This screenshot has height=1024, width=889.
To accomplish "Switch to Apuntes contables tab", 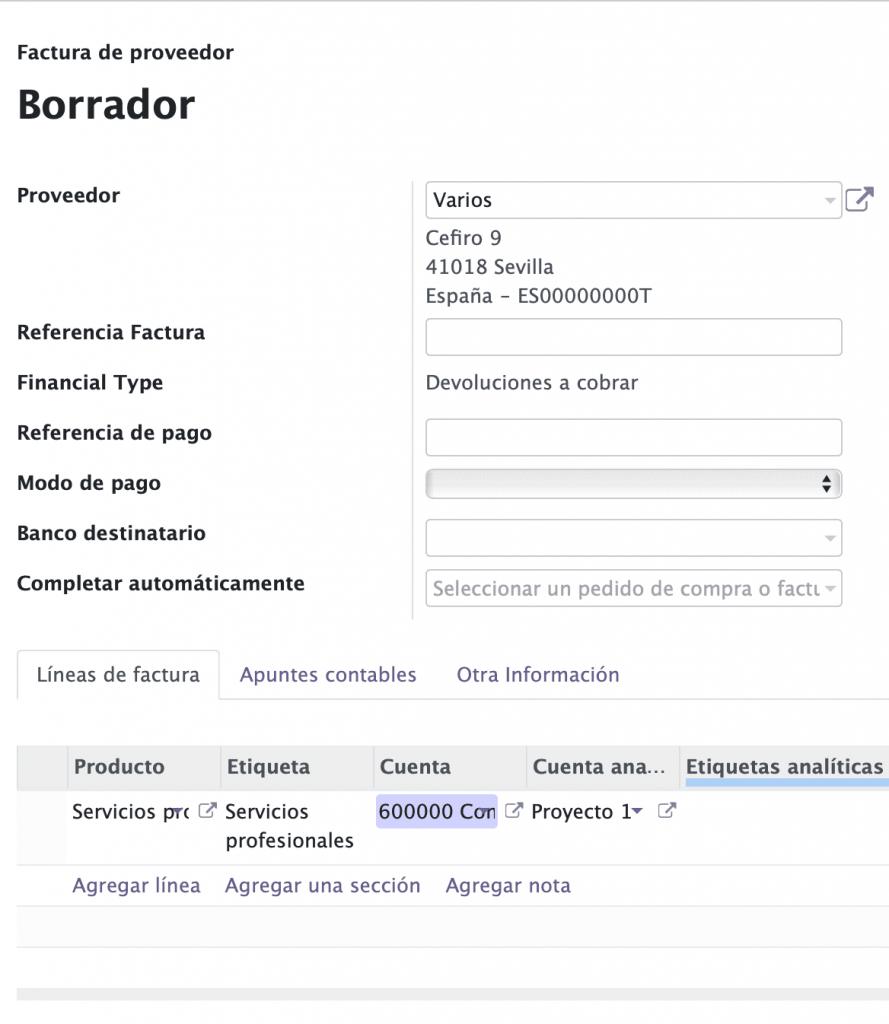I will (328, 675).
